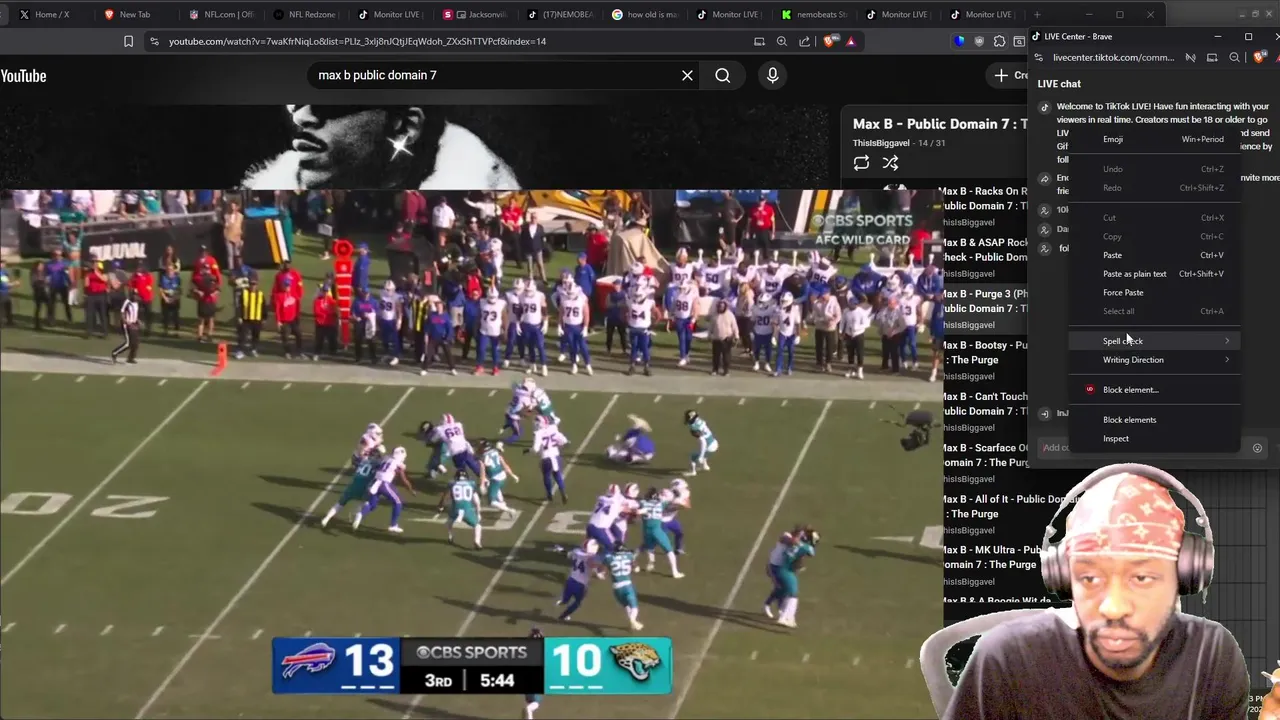The width and height of the screenshot is (1280, 720).
Task: Play 'Max B & ASAP Rock' playlist item
Action: coord(983,257)
